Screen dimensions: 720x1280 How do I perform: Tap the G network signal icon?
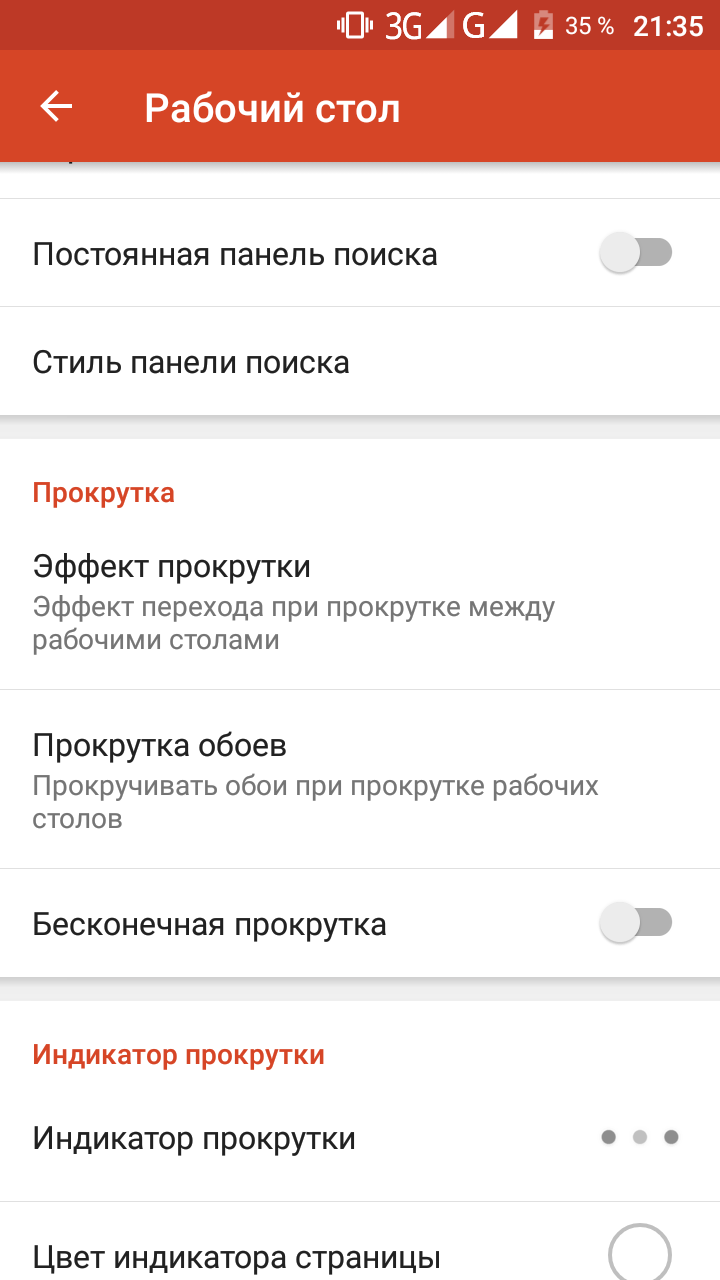pos(489,26)
